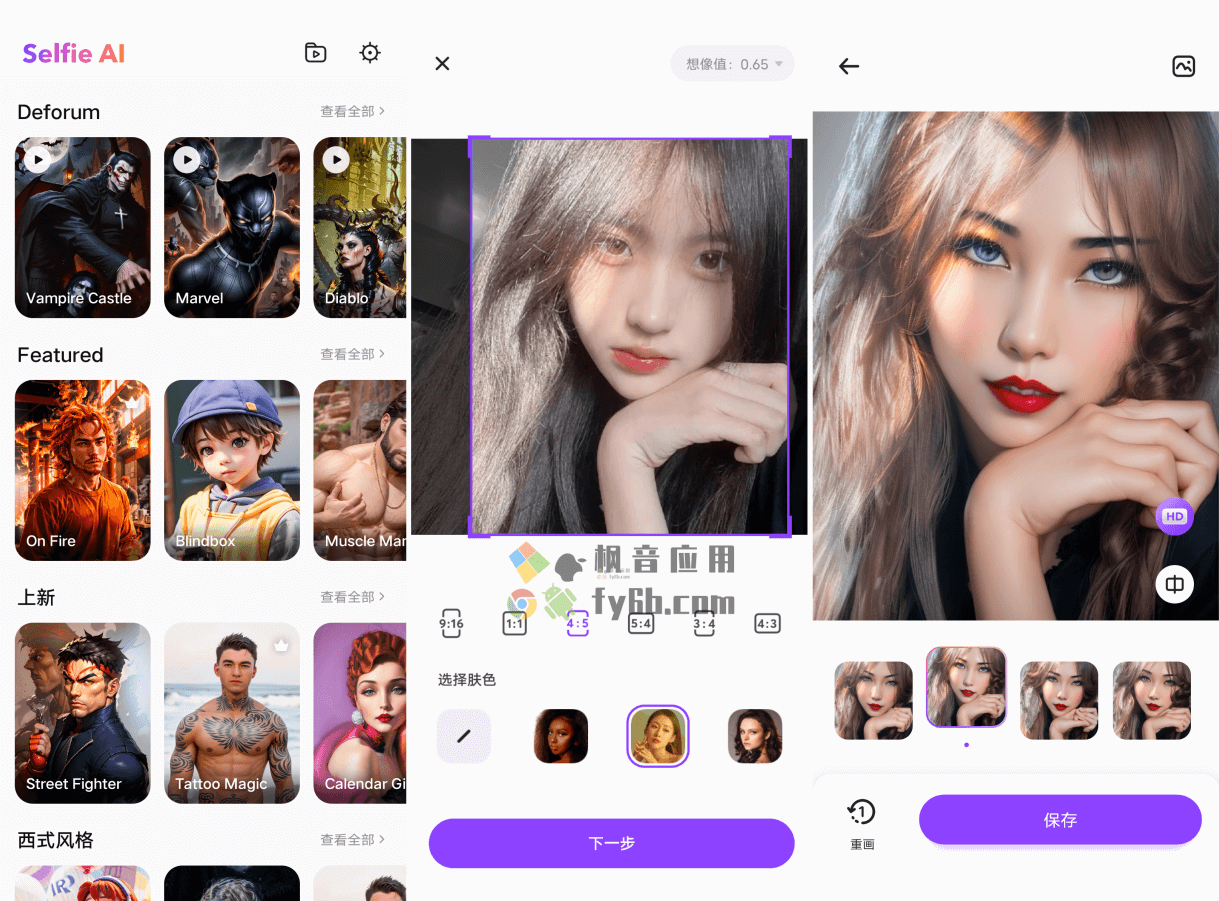Click the Deforum section heading
The height and width of the screenshot is (901, 1219).
(x=59, y=112)
